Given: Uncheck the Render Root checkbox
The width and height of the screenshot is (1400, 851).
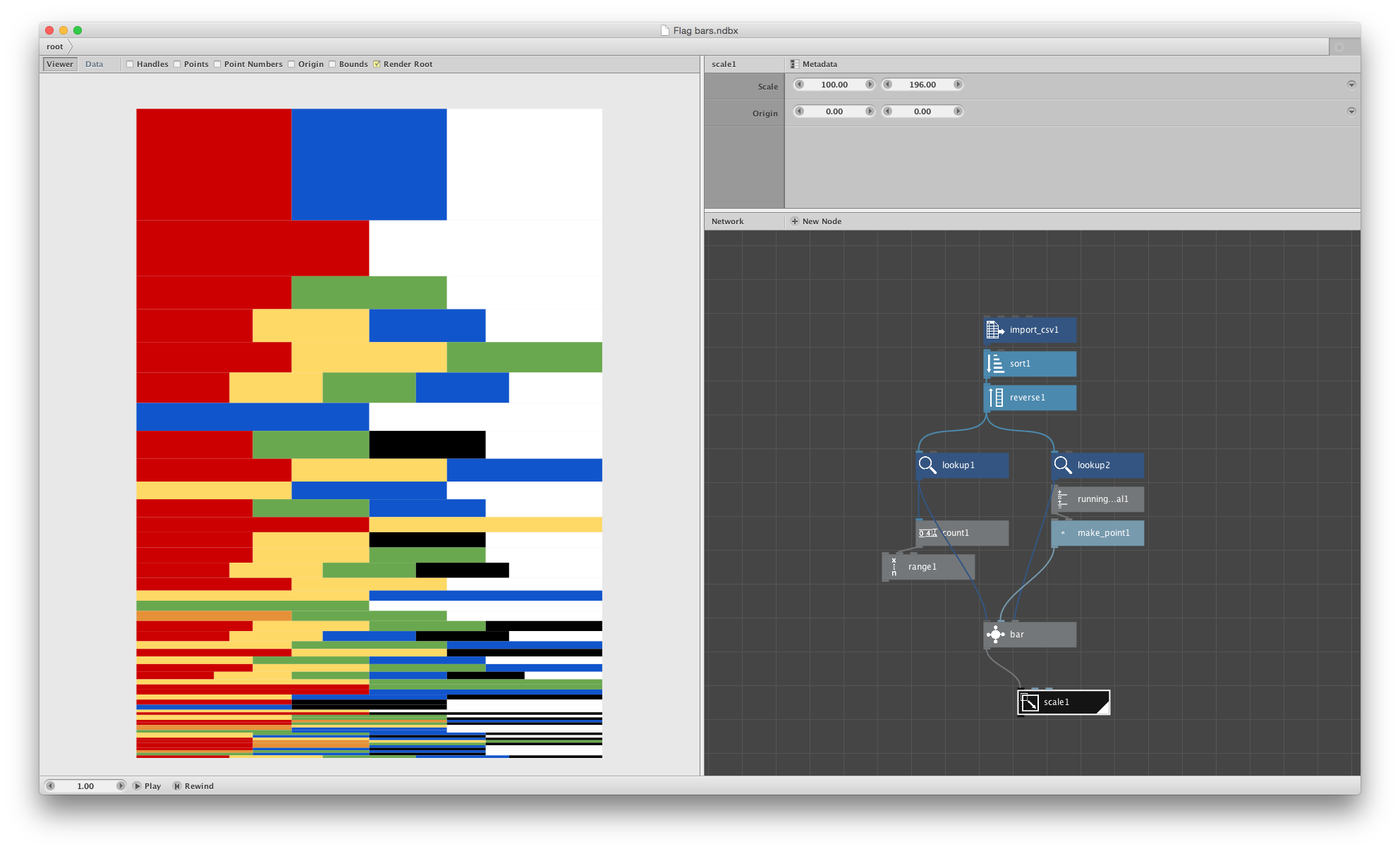Looking at the screenshot, I should tap(377, 64).
